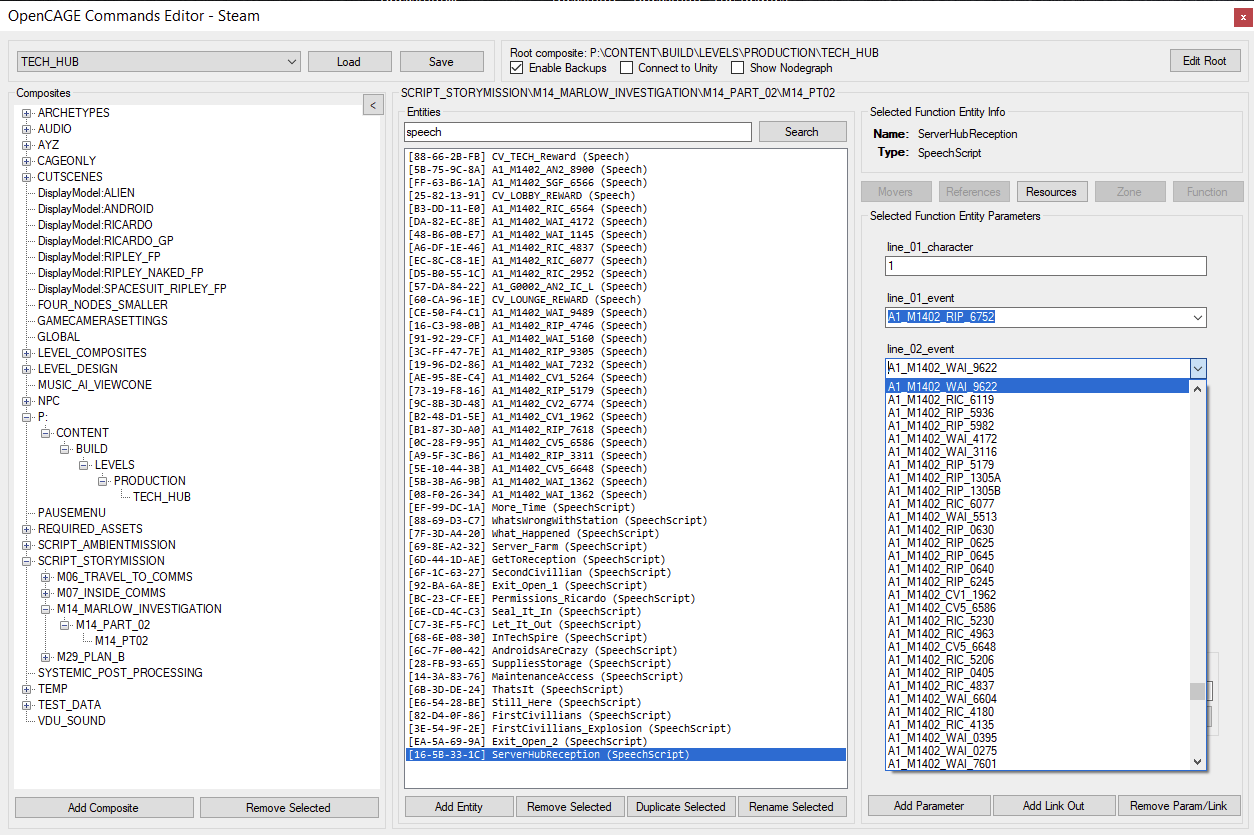Enable Show Nodegraph checkbox

pyautogui.click(x=737, y=68)
